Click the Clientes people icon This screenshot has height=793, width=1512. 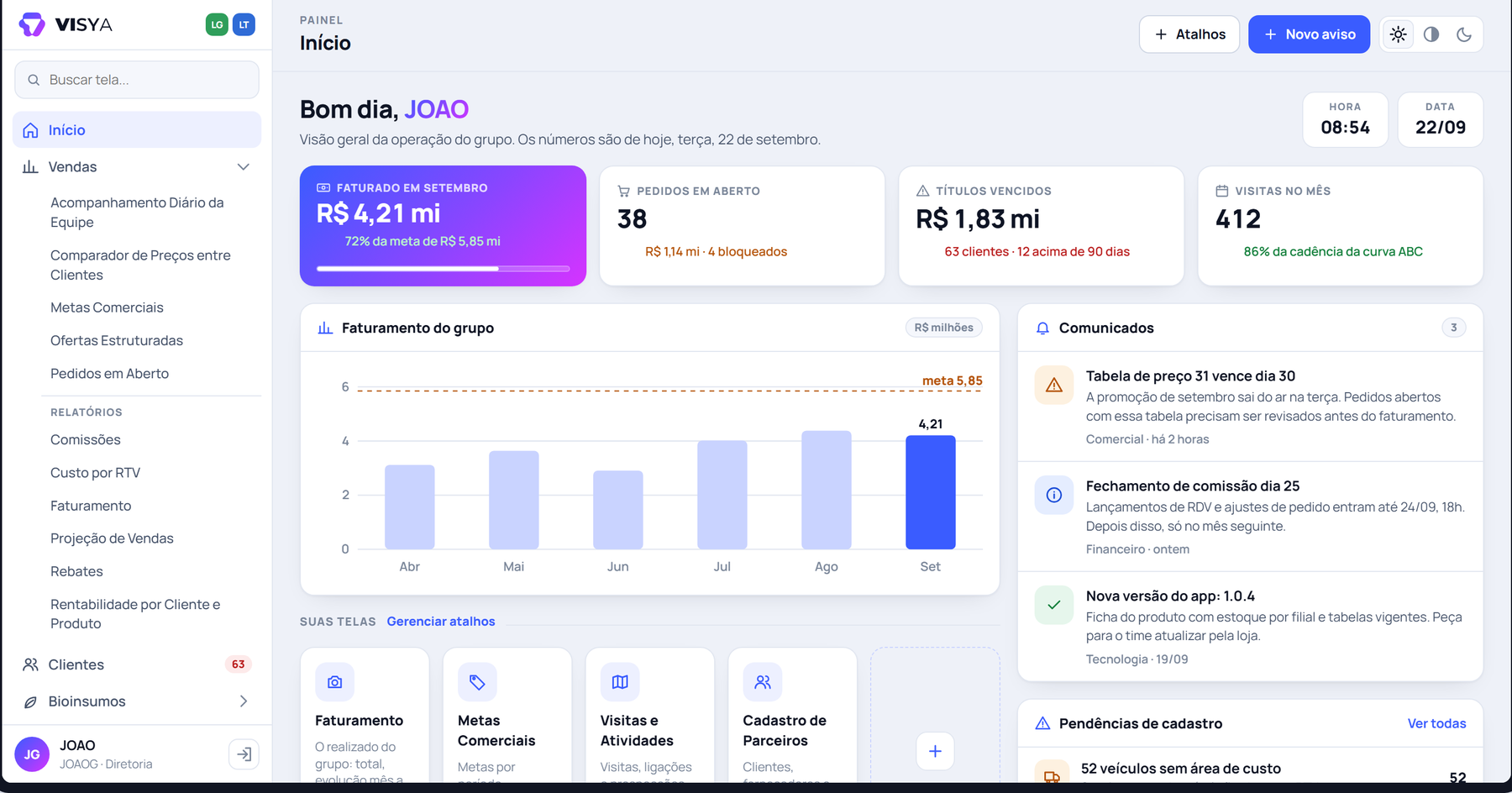(30, 664)
